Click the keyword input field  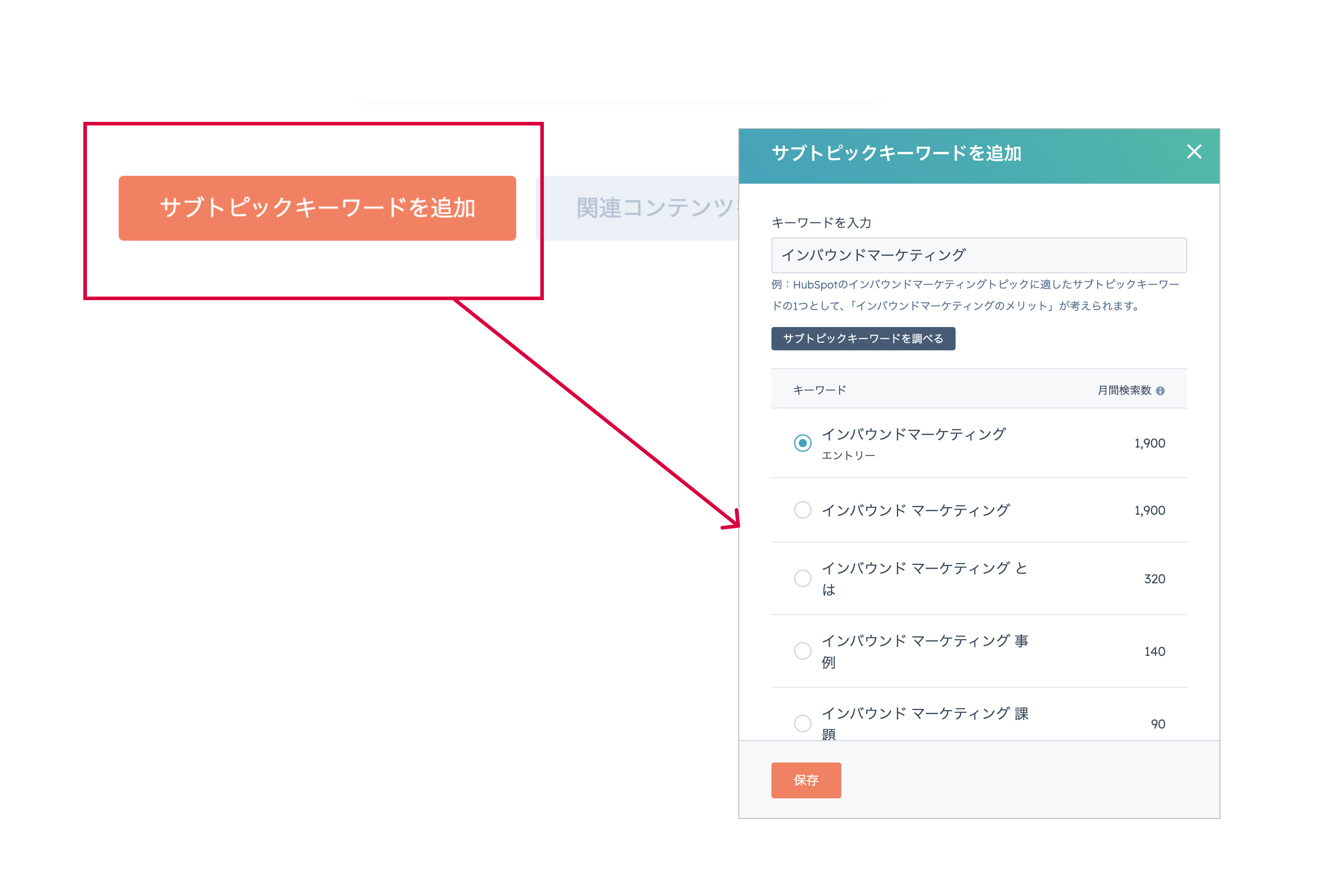(x=978, y=255)
